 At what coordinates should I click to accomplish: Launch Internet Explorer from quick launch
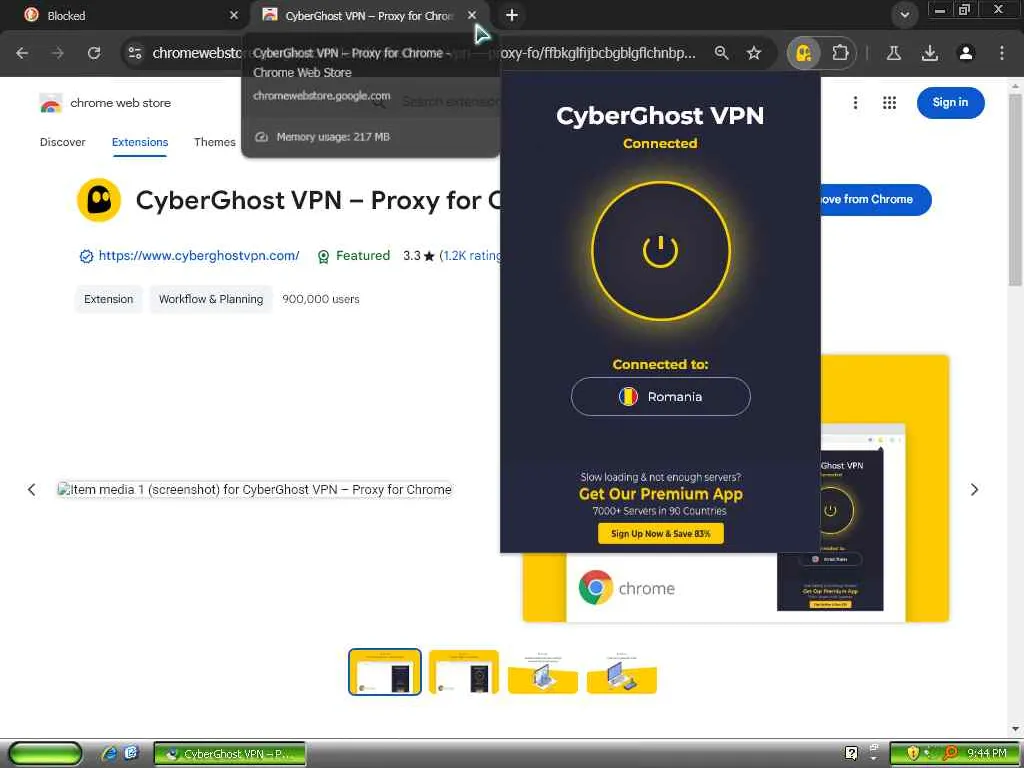click(109, 754)
